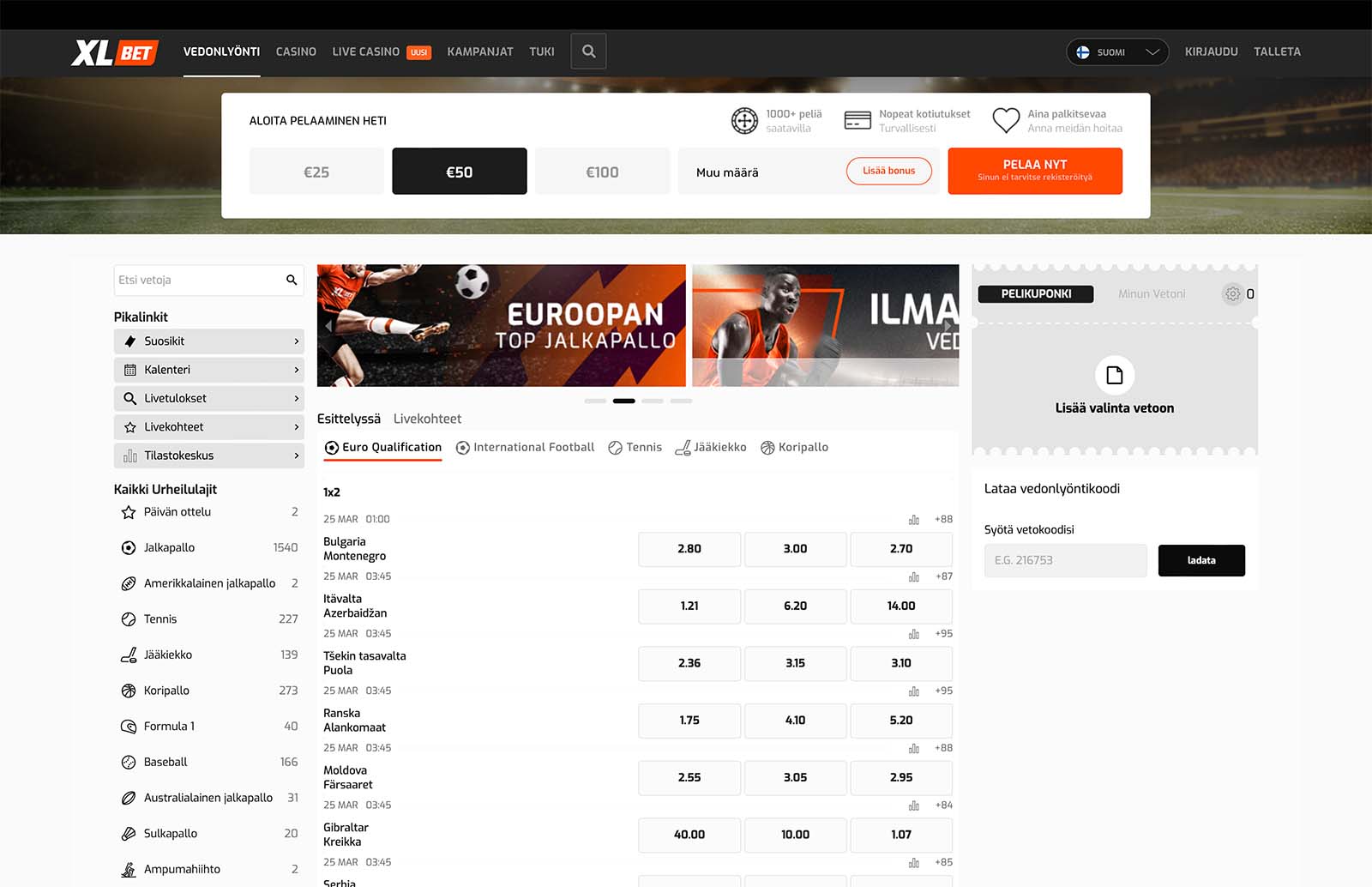Click the search icon in Etsi vetoja field
This screenshot has width=1372, height=887.
292,281
